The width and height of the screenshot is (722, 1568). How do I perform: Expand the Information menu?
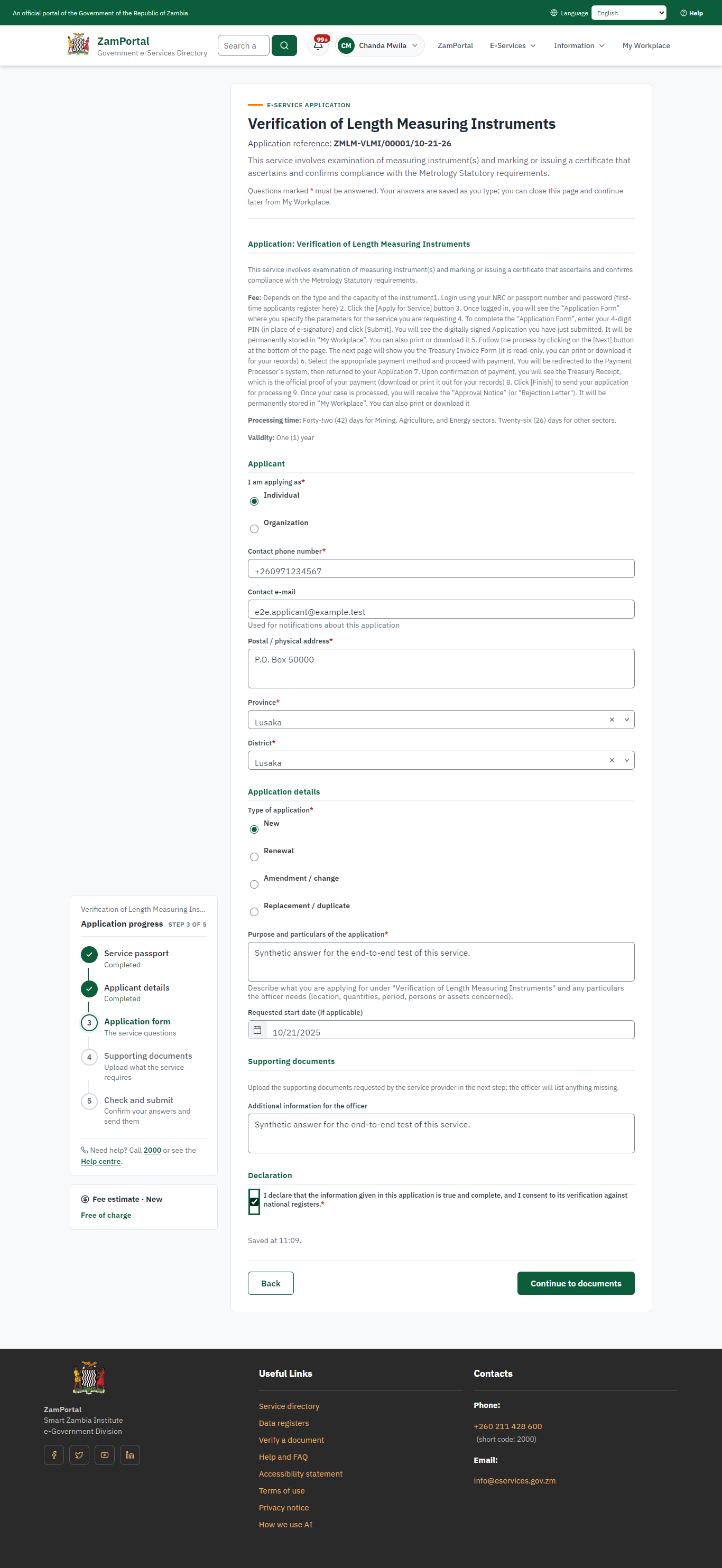(579, 45)
